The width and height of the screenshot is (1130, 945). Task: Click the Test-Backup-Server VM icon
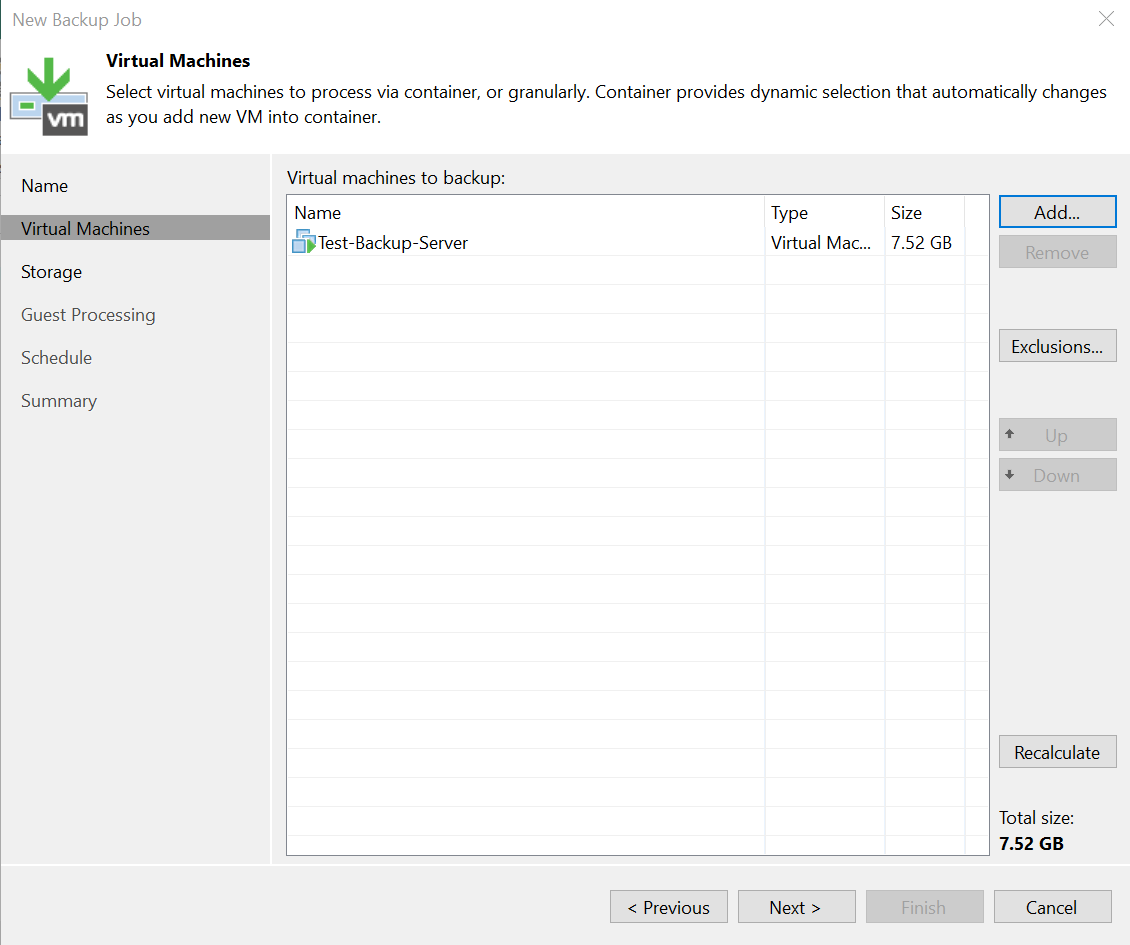pos(304,242)
